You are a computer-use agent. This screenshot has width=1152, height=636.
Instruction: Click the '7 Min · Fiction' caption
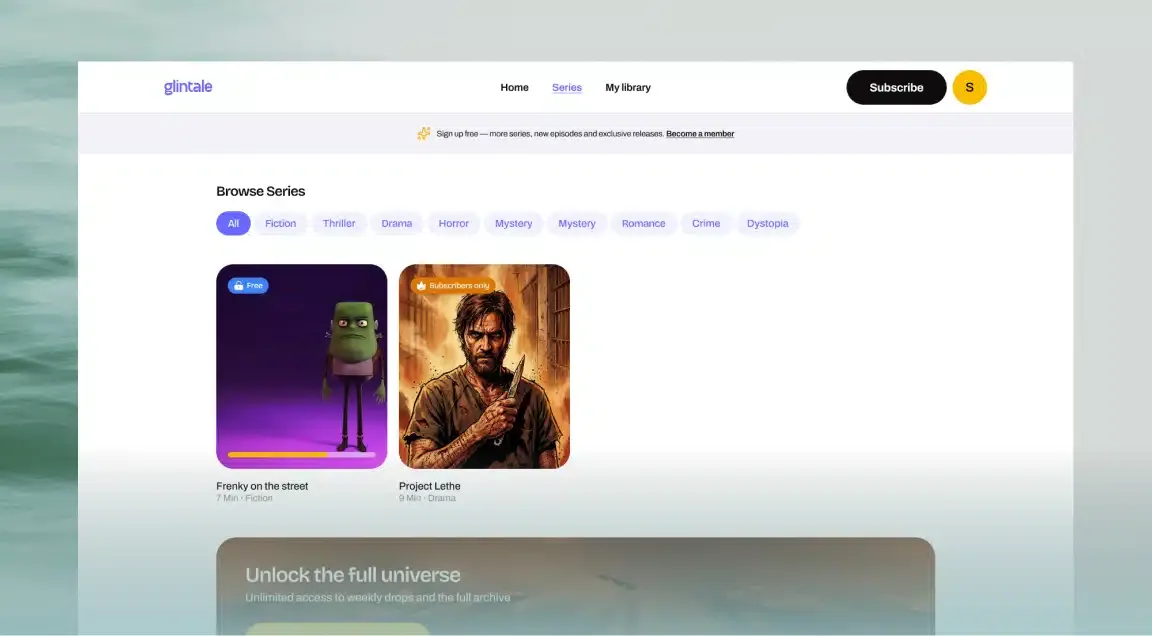245,498
